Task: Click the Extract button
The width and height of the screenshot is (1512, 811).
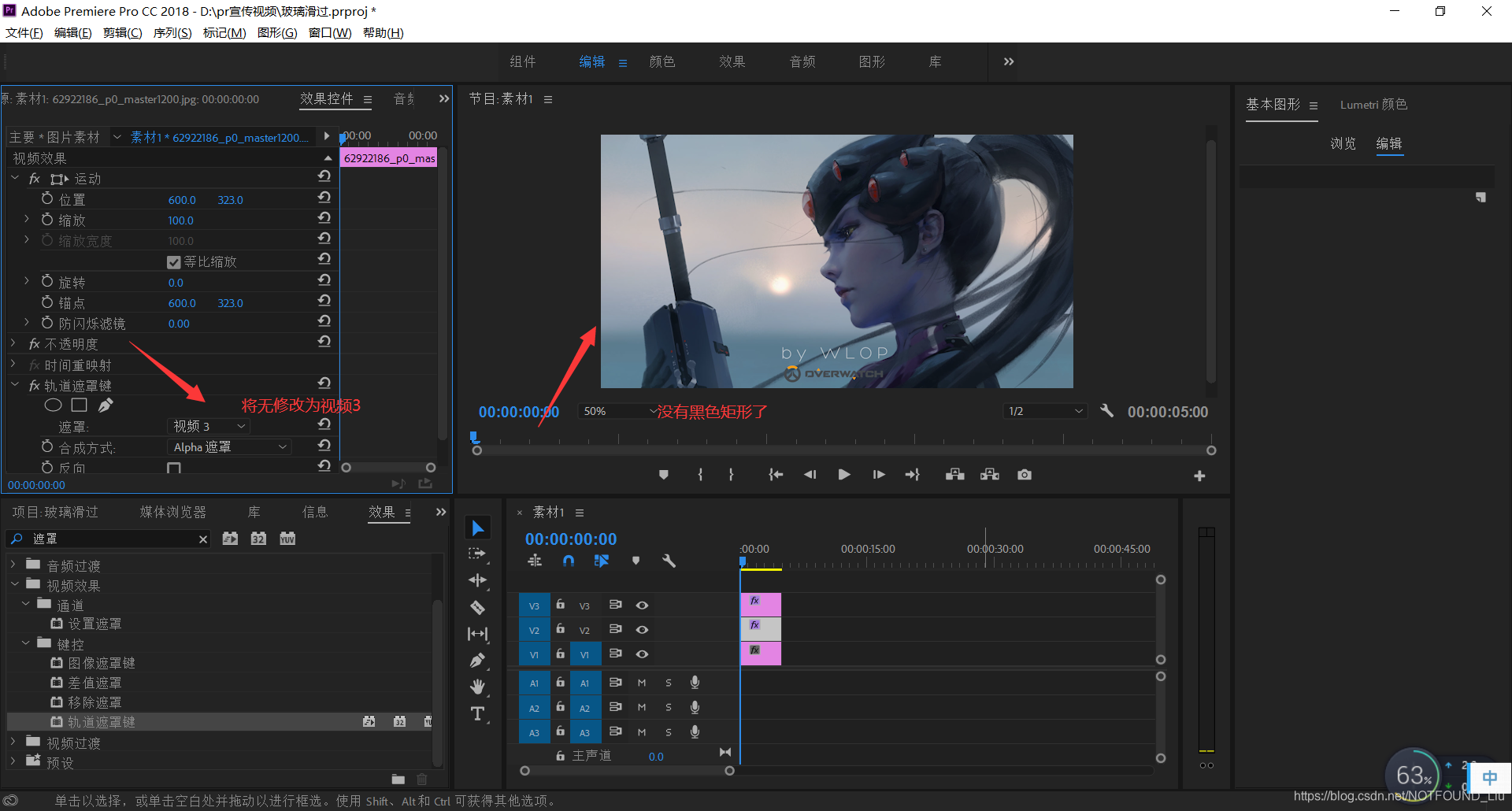Action: [990, 475]
